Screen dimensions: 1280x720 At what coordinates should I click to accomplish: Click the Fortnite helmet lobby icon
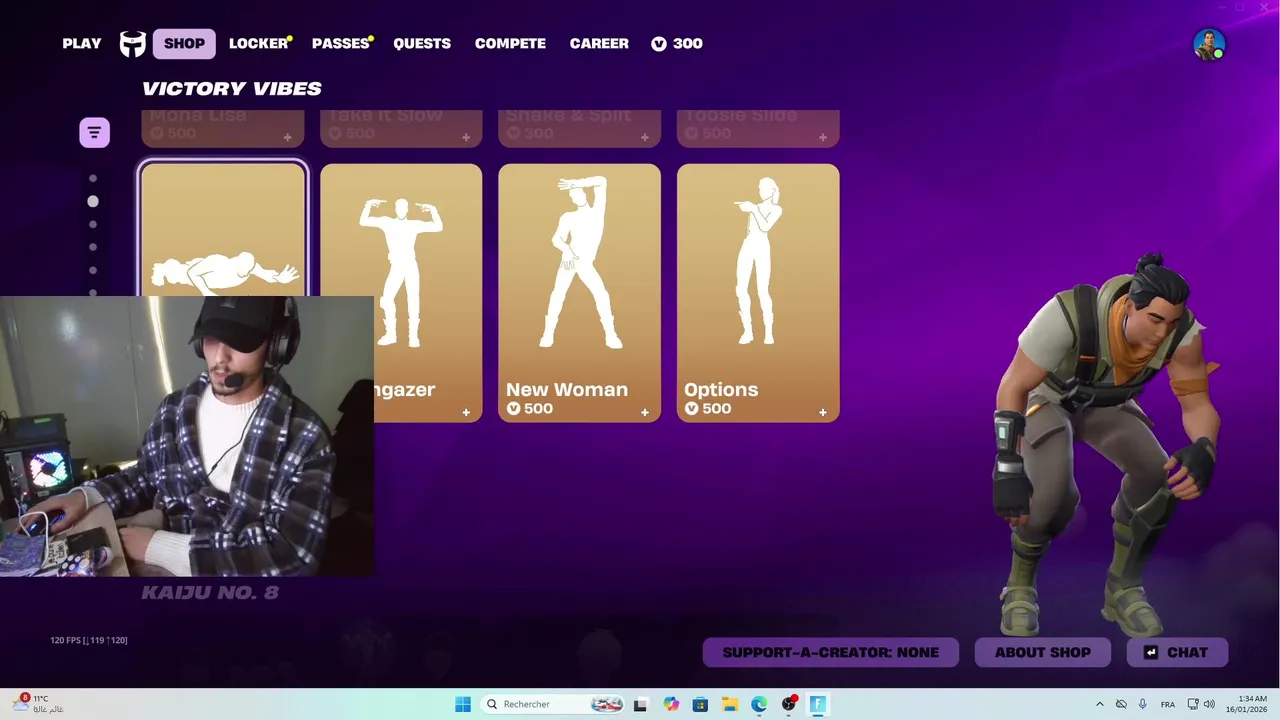(133, 44)
